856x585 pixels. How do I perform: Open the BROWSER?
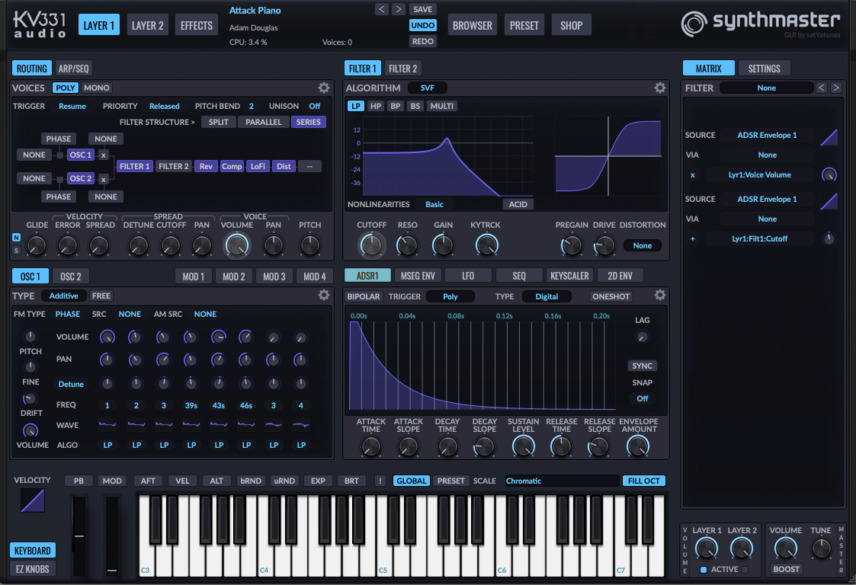click(x=472, y=25)
